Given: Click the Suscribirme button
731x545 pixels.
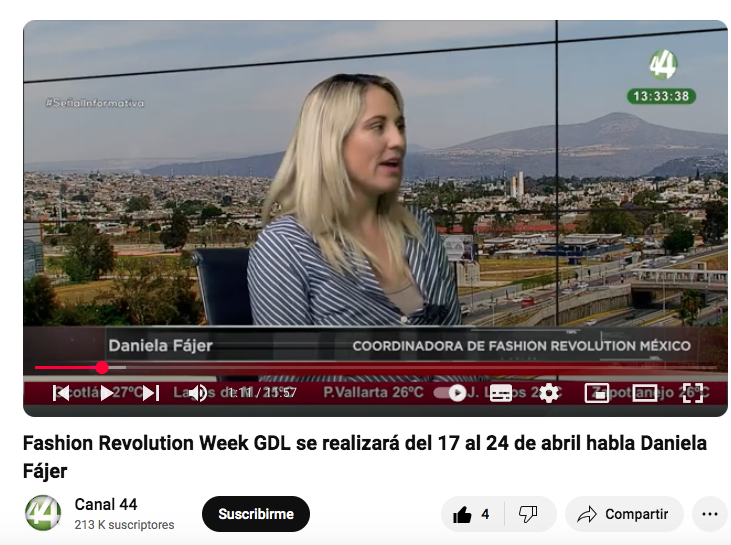Looking at the screenshot, I should [256, 514].
